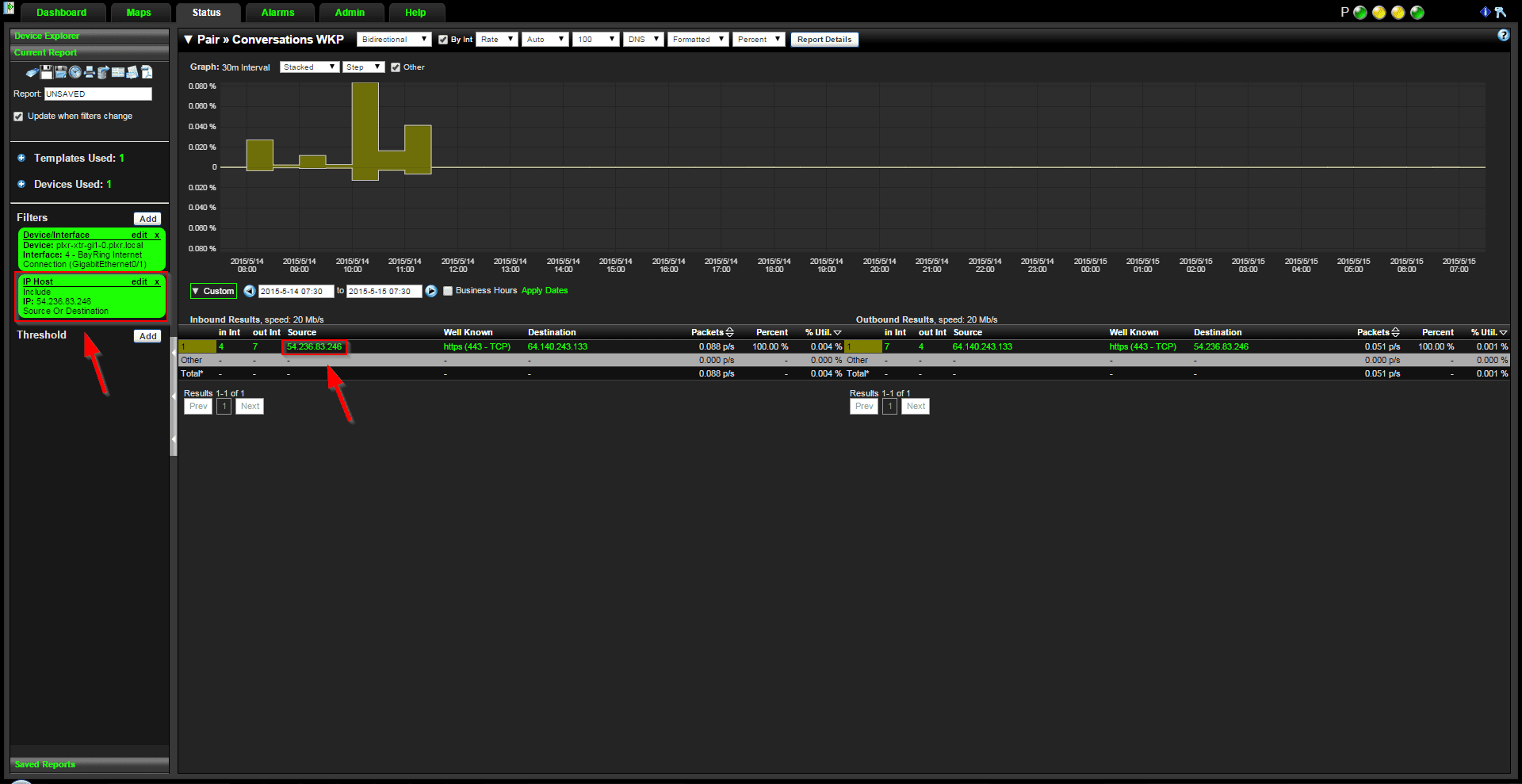Toggle the Other graph checkbox
The image size is (1522, 784).
click(396, 67)
